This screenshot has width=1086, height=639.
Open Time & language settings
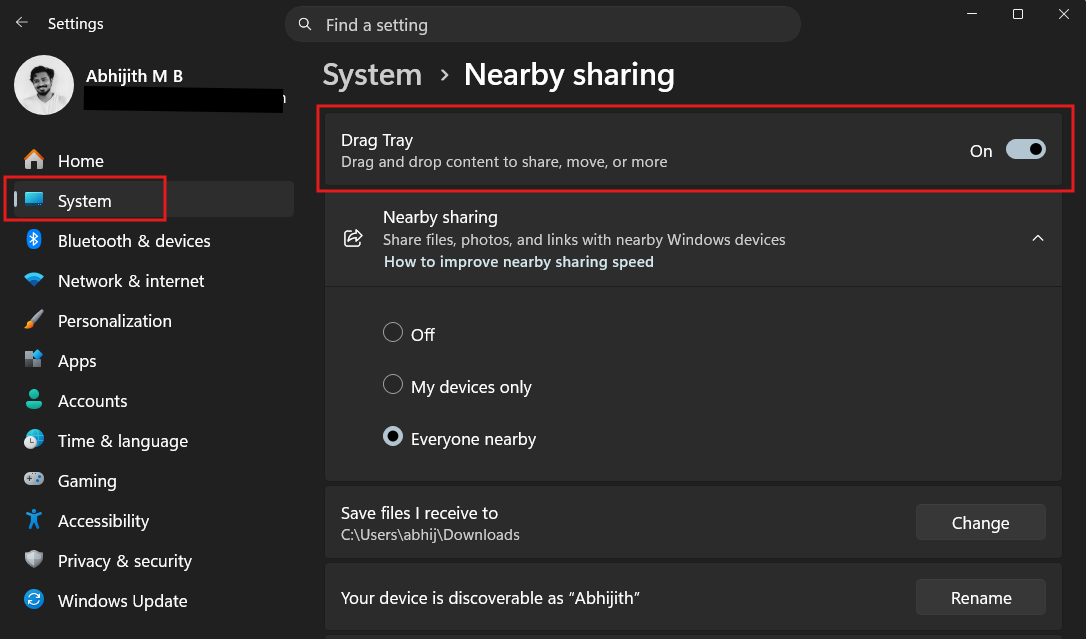point(122,440)
